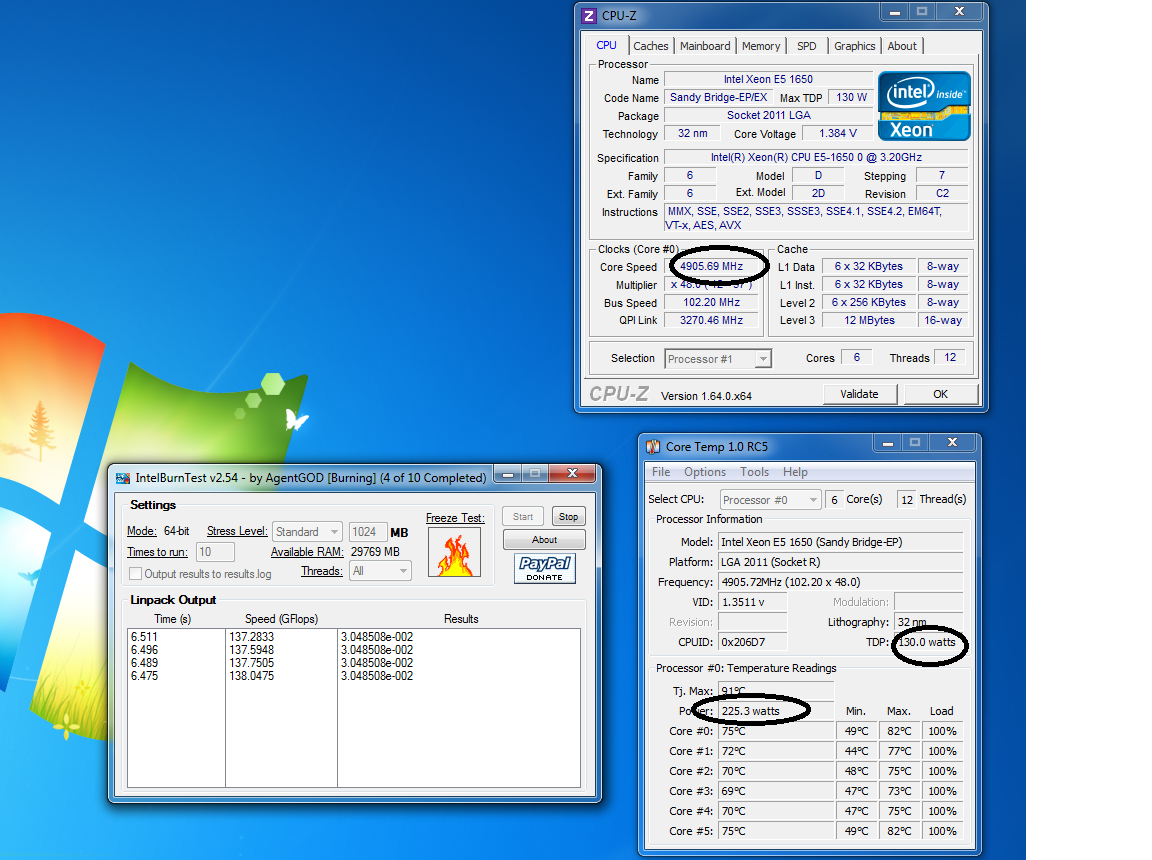Open the Options menu in Core Temp
The image size is (1152, 860).
pos(705,472)
